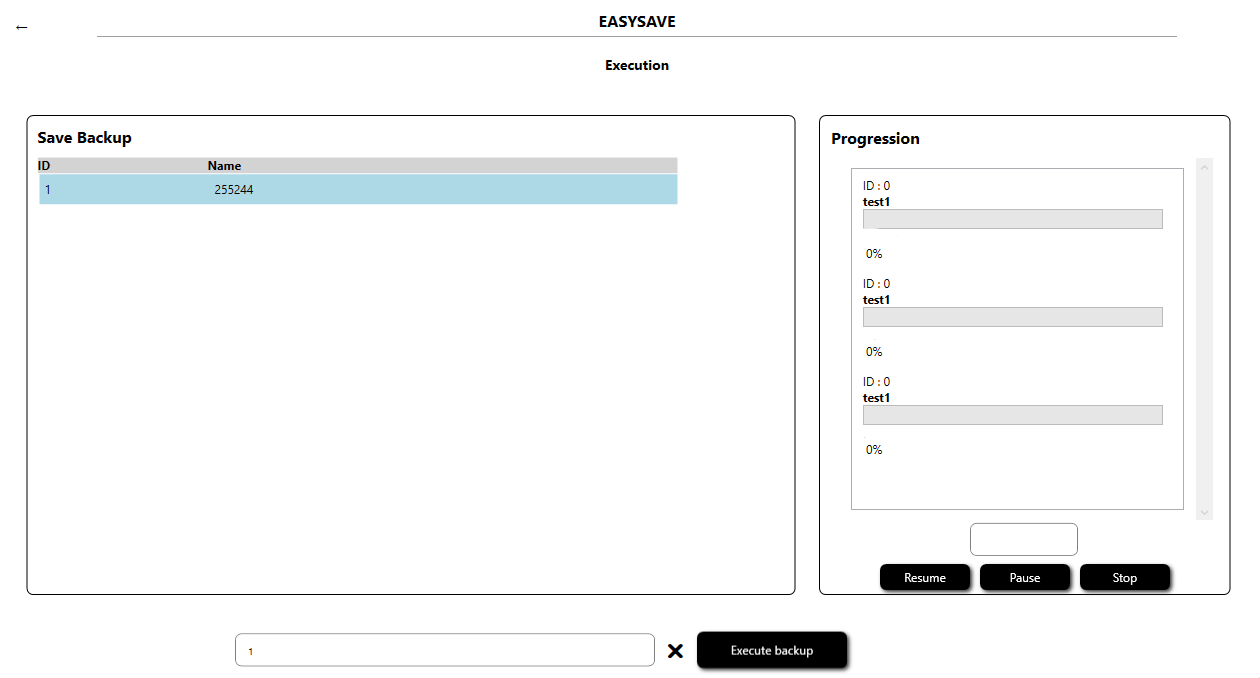Click the ID column header

[x=44, y=166]
